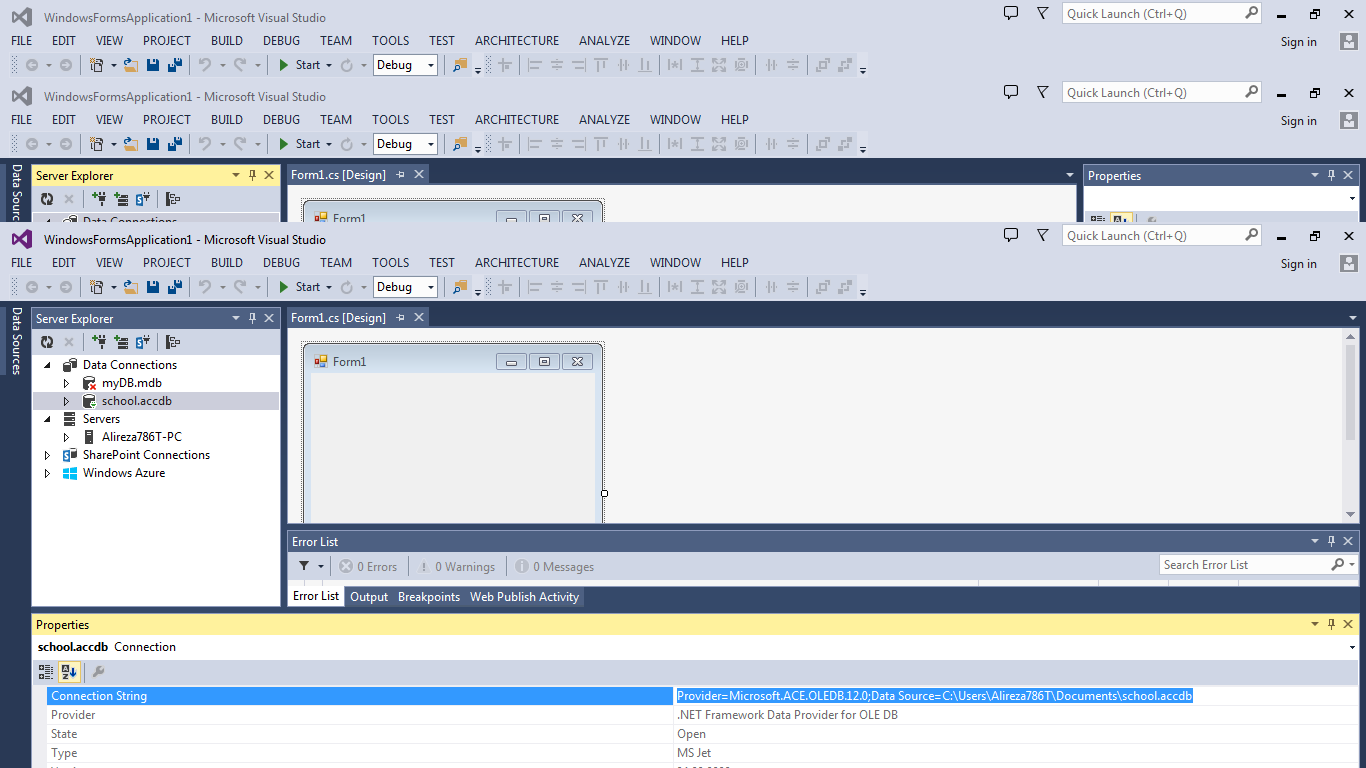Click Sign in link in front window

[x=1298, y=264]
